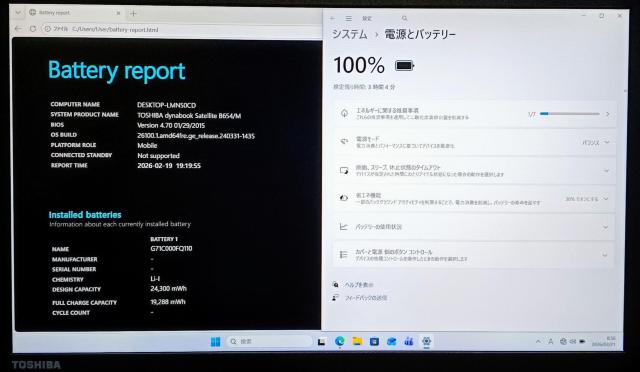Click the "Version 4.70 01/29/2015" BIOS value
The image size is (640, 372).
tap(171, 125)
